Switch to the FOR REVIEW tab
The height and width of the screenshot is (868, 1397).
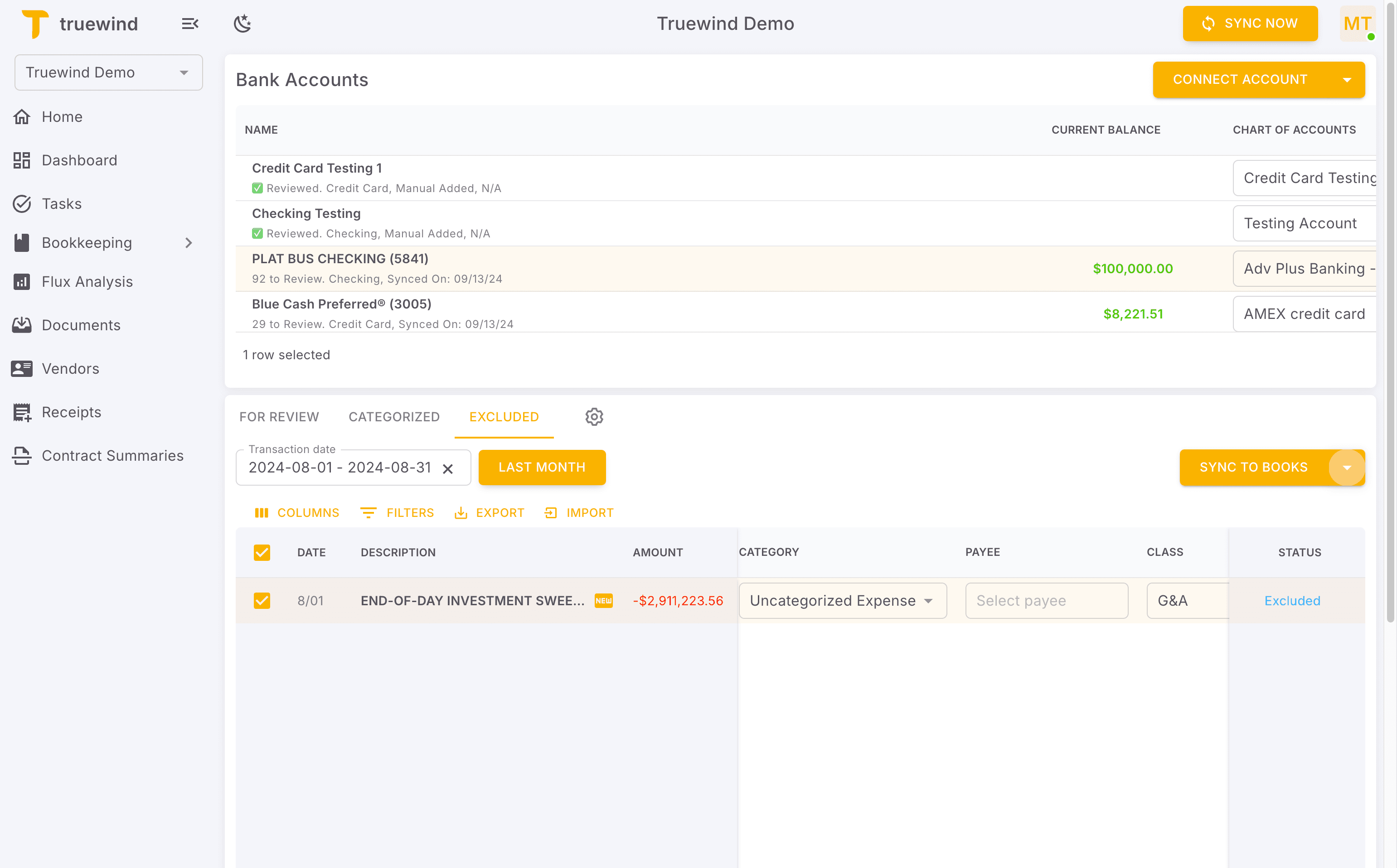(x=279, y=417)
